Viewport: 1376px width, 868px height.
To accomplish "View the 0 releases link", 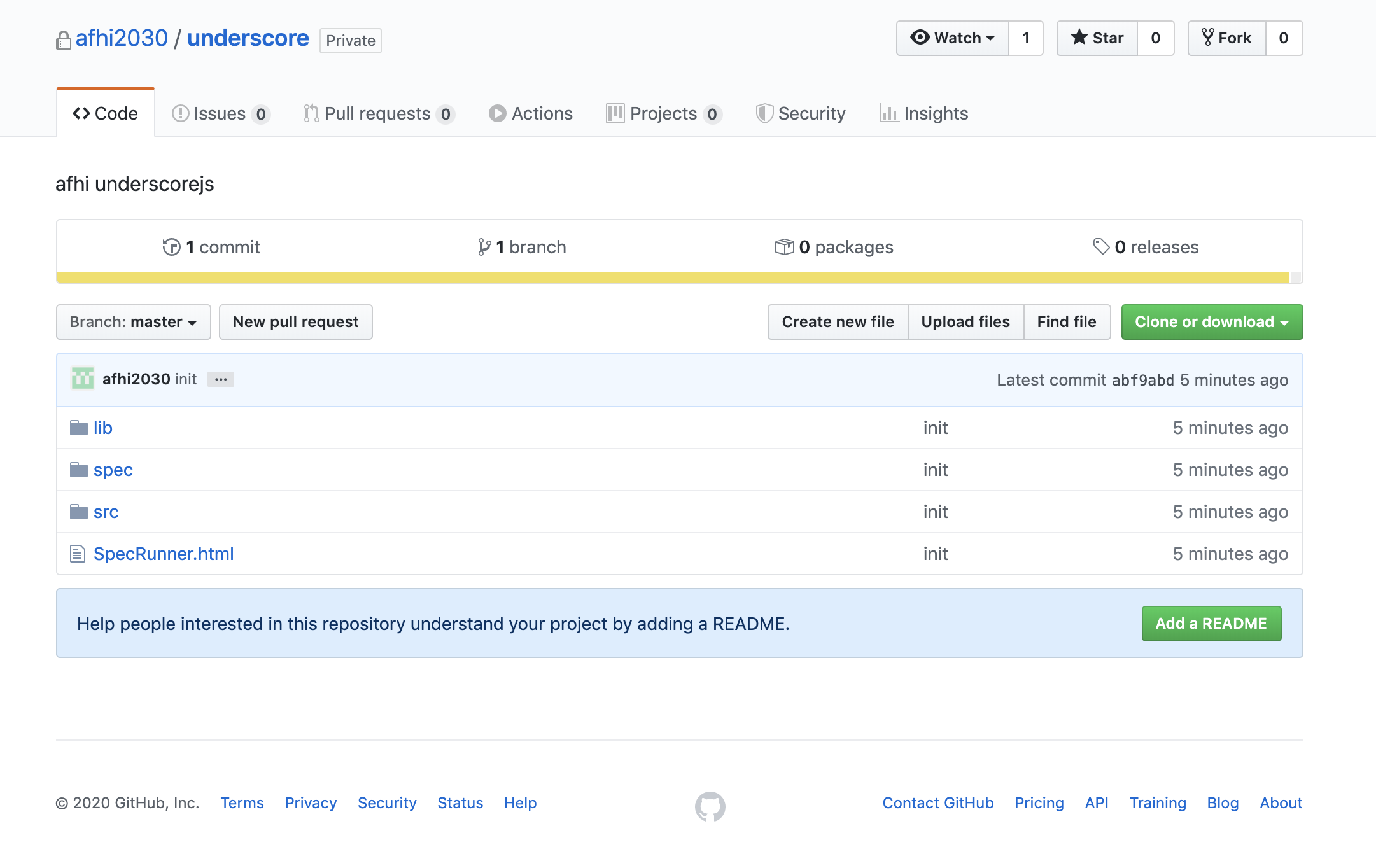I will (x=1146, y=247).
